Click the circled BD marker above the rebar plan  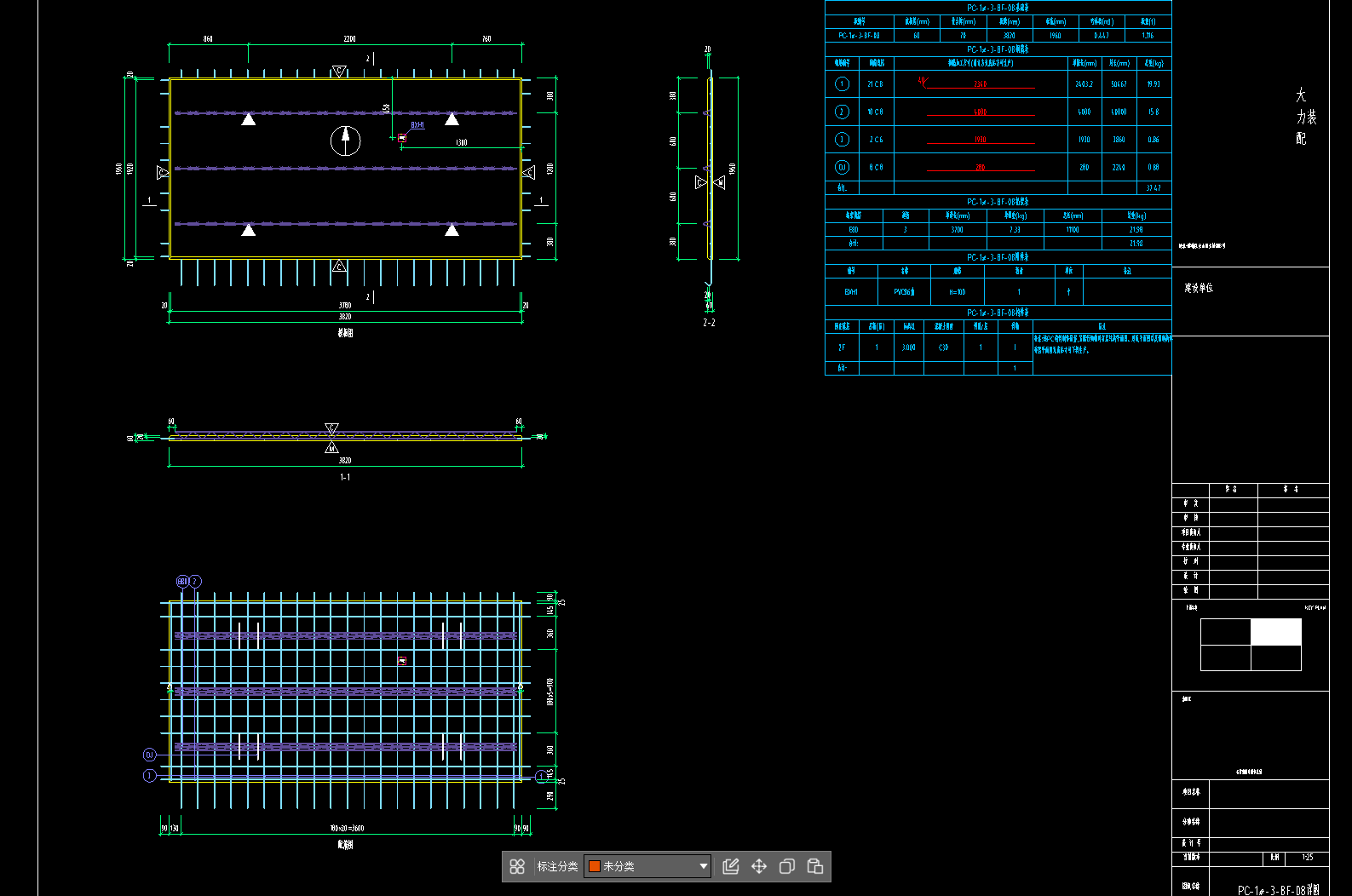point(182,582)
